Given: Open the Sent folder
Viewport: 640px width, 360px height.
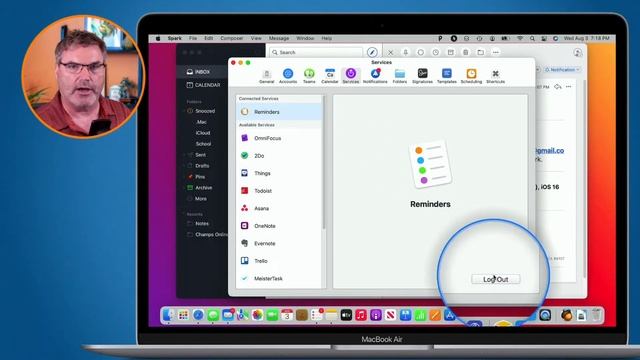Looking at the screenshot, I should click(x=197, y=155).
